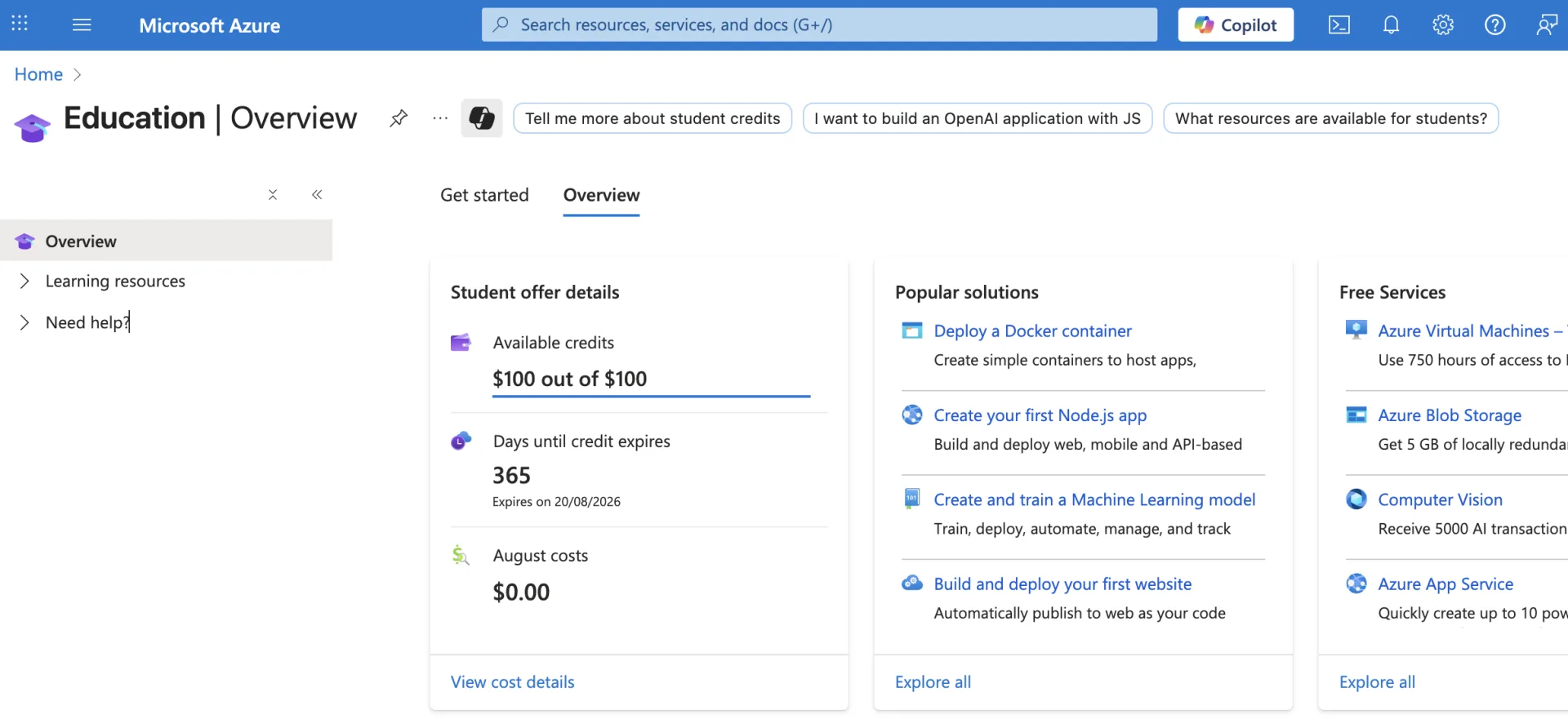Select the Overview tab
The image size is (1568, 719).
[601, 195]
